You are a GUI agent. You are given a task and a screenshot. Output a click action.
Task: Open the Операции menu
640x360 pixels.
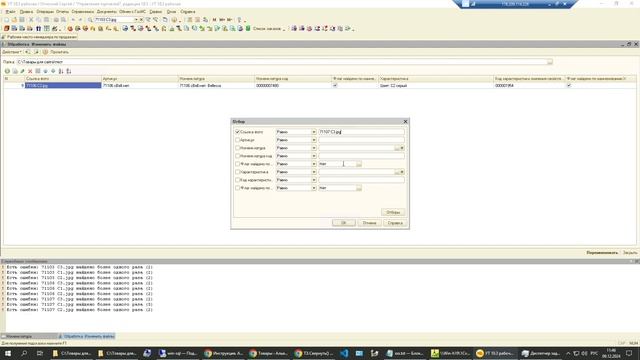[45, 12]
